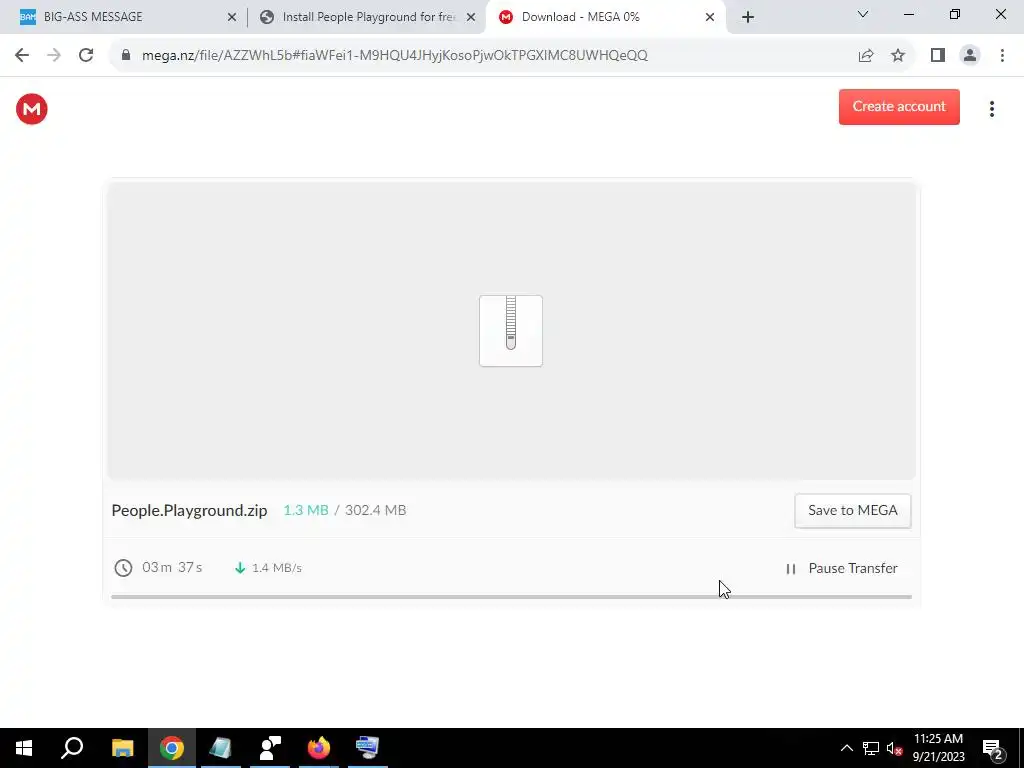Reload the current page
Screen dimensions: 1024x768
click(86, 56)
